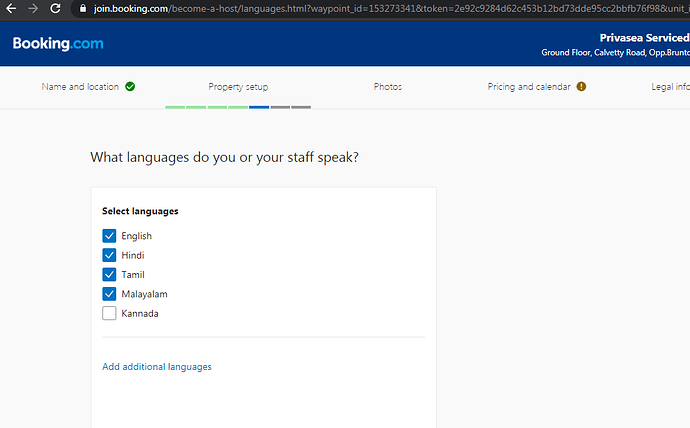Open the Legal info step
690x428 pixels.
click(670, 87)
